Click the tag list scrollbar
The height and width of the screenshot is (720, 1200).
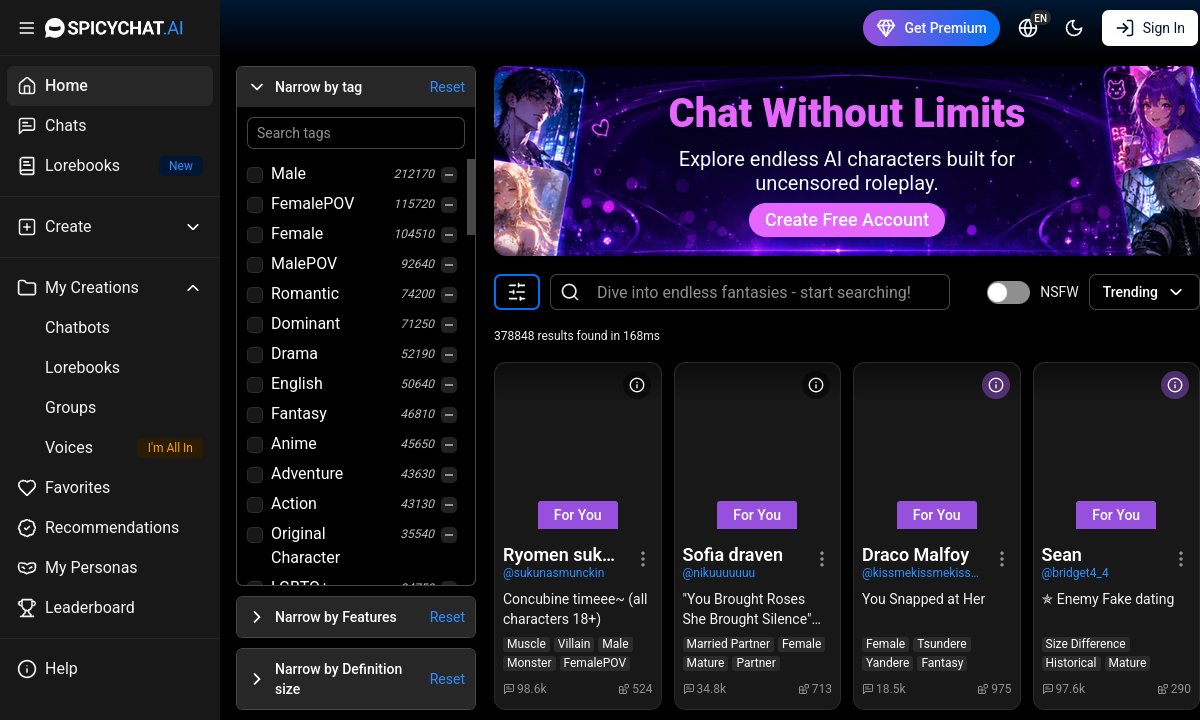[x=470, y=195]
